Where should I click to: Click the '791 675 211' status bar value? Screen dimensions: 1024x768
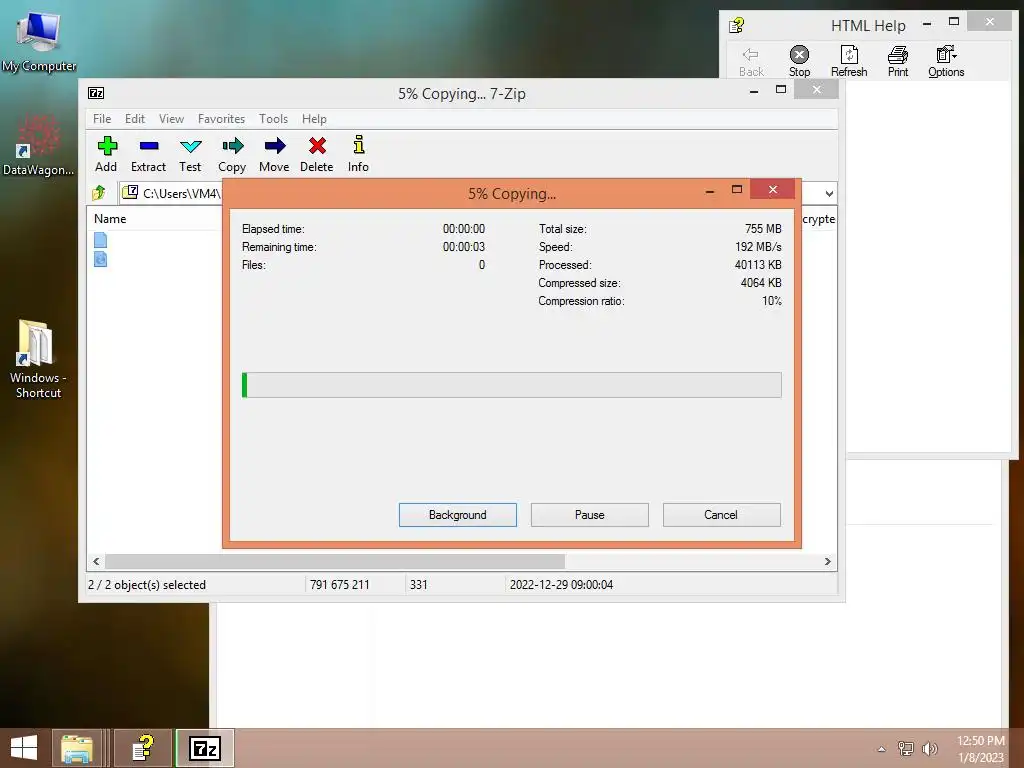point(340,584)
